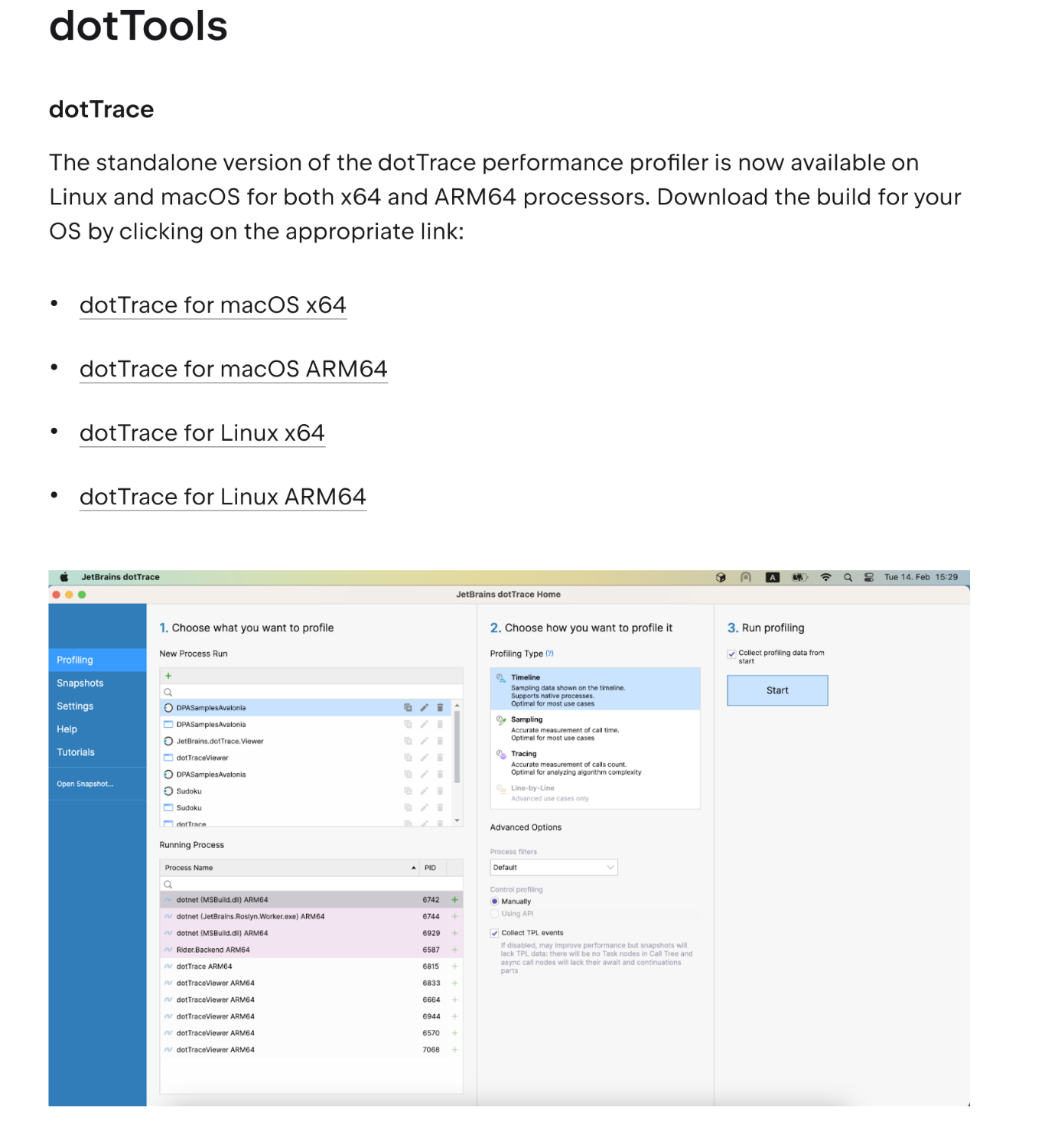This screenshot has width=1058, height=1148.
Task: Open the dotTrace for Linux ARM64 link
Action: (x=223, y=497)
